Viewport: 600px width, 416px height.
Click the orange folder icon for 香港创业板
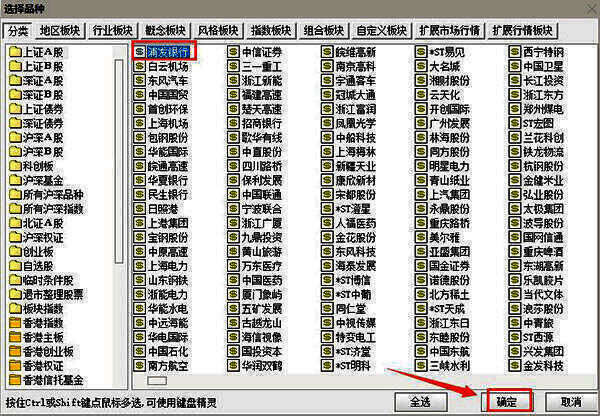[15, 351]
